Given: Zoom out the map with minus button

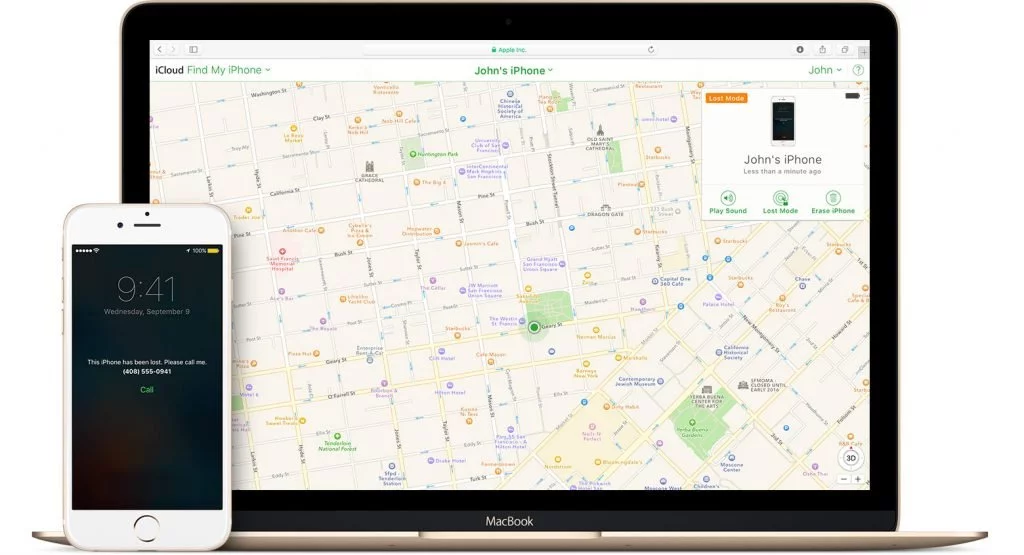Looking at the screenshot, I should (x=843, y=480).
